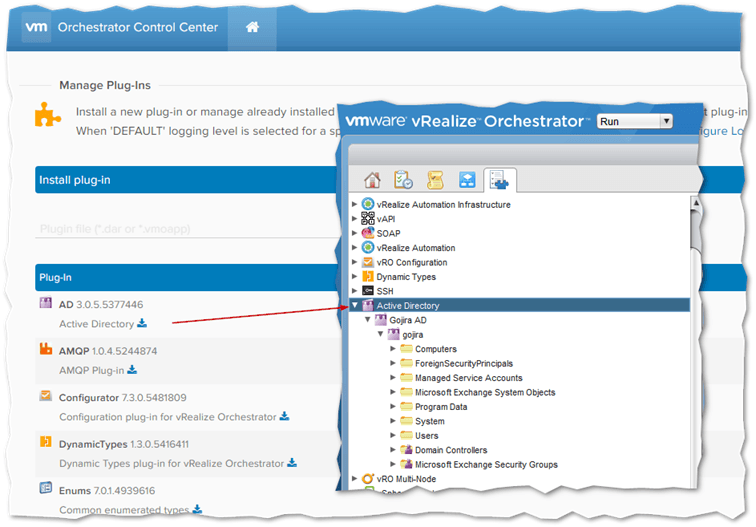Click the vRO Configuration icon in tree
Screen dimensions: 756x527
point(368,262)
